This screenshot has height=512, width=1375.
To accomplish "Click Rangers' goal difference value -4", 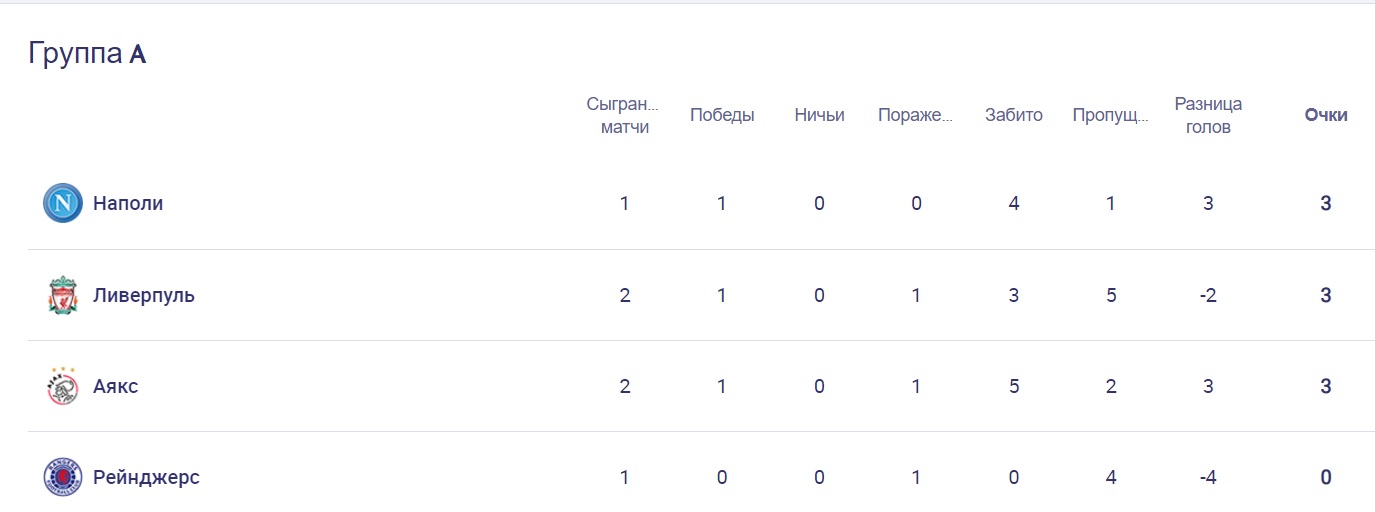I will pos(1208,478).
